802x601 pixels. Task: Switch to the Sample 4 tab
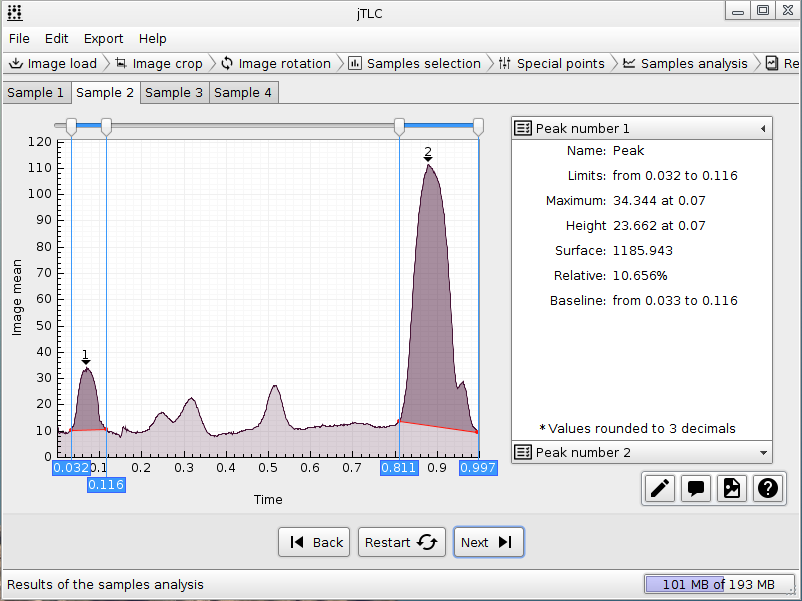pos(243,93)
